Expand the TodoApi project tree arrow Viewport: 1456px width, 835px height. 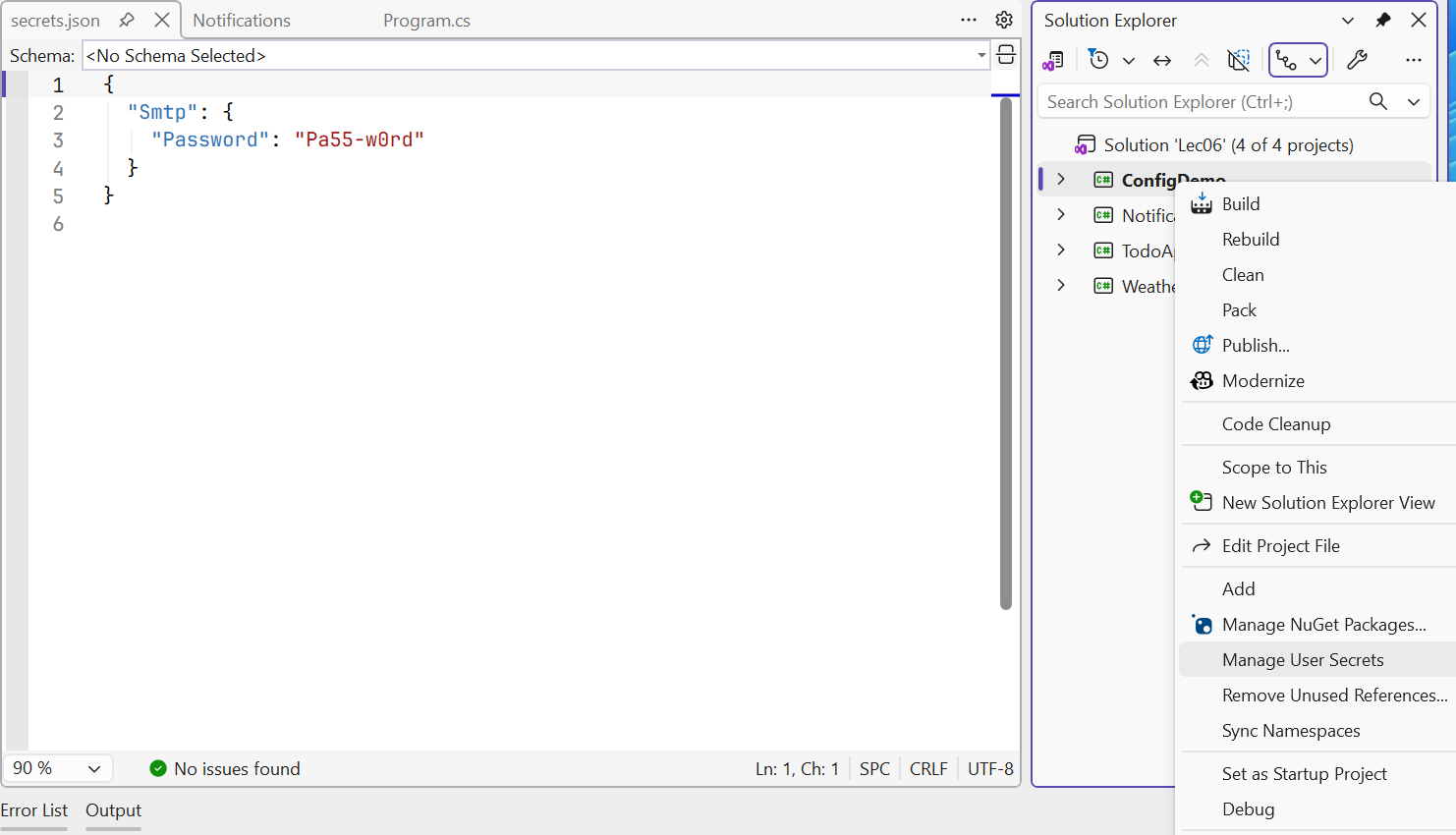1061,250
